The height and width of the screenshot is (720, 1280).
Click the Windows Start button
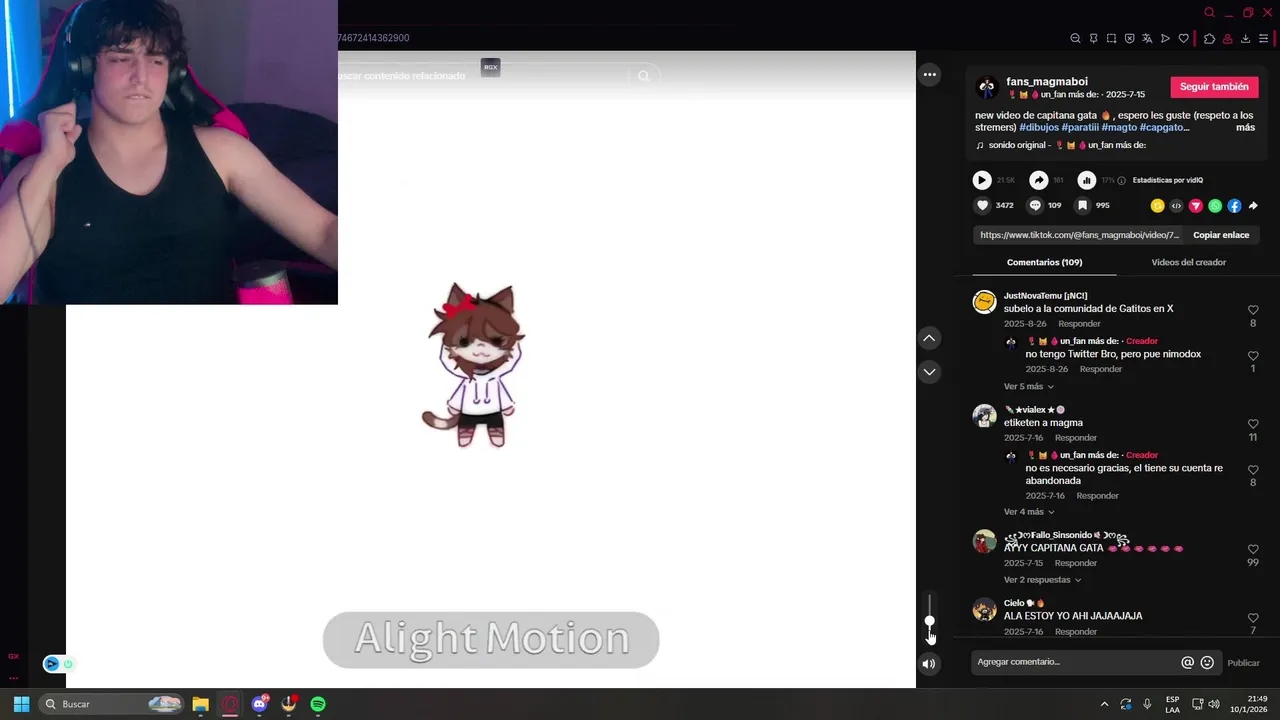(21, 704)
